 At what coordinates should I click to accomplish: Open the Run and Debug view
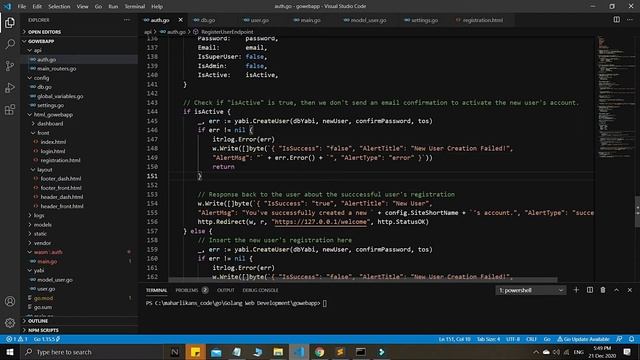pyautogui.click(x=10, y=88)
